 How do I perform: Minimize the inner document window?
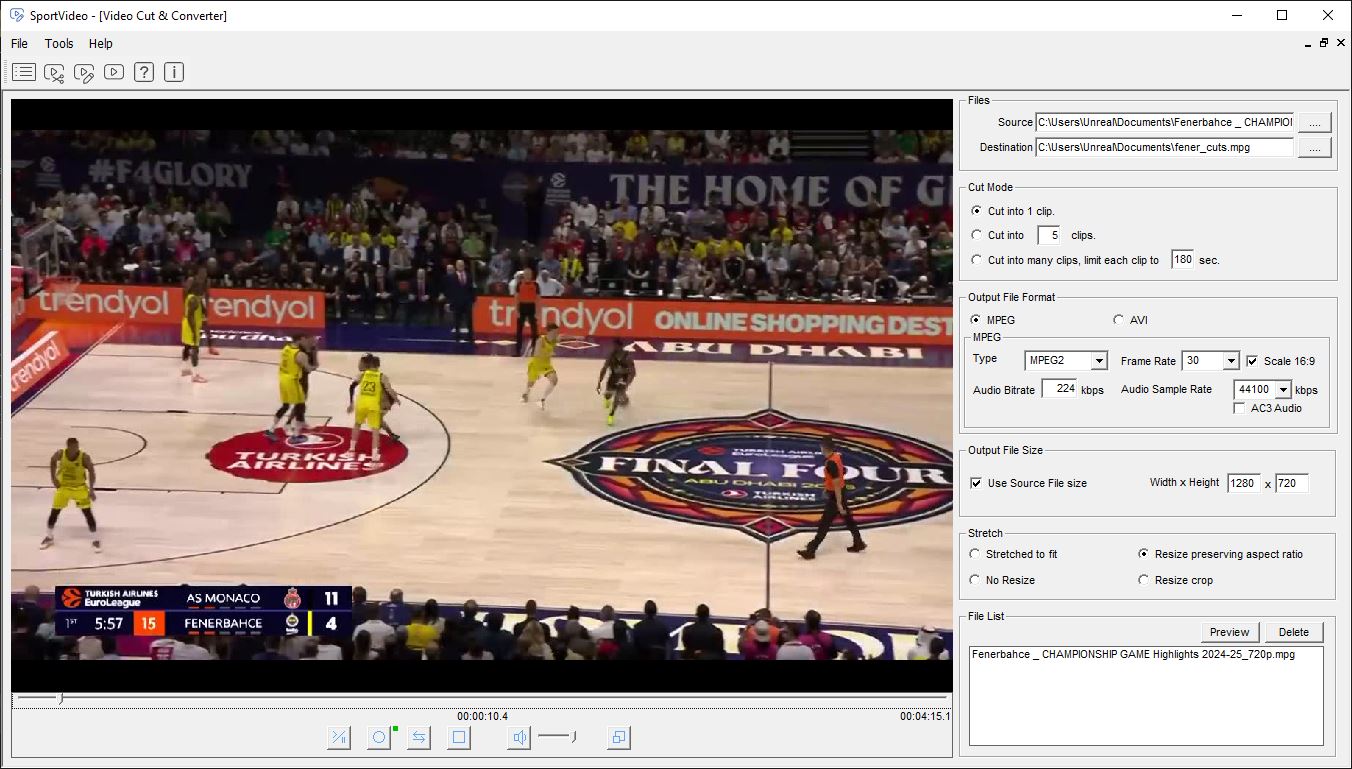click(x=1309, y=43)
